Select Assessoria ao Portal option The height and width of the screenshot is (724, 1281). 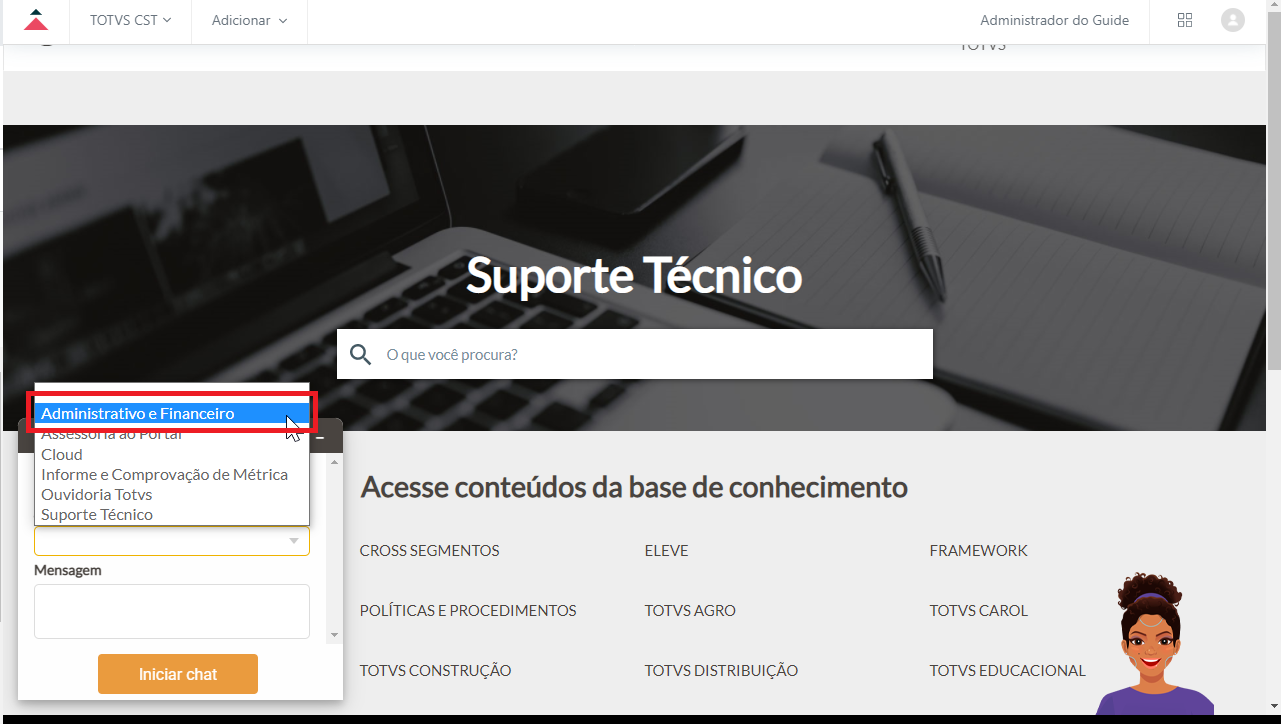pos(172,434)
